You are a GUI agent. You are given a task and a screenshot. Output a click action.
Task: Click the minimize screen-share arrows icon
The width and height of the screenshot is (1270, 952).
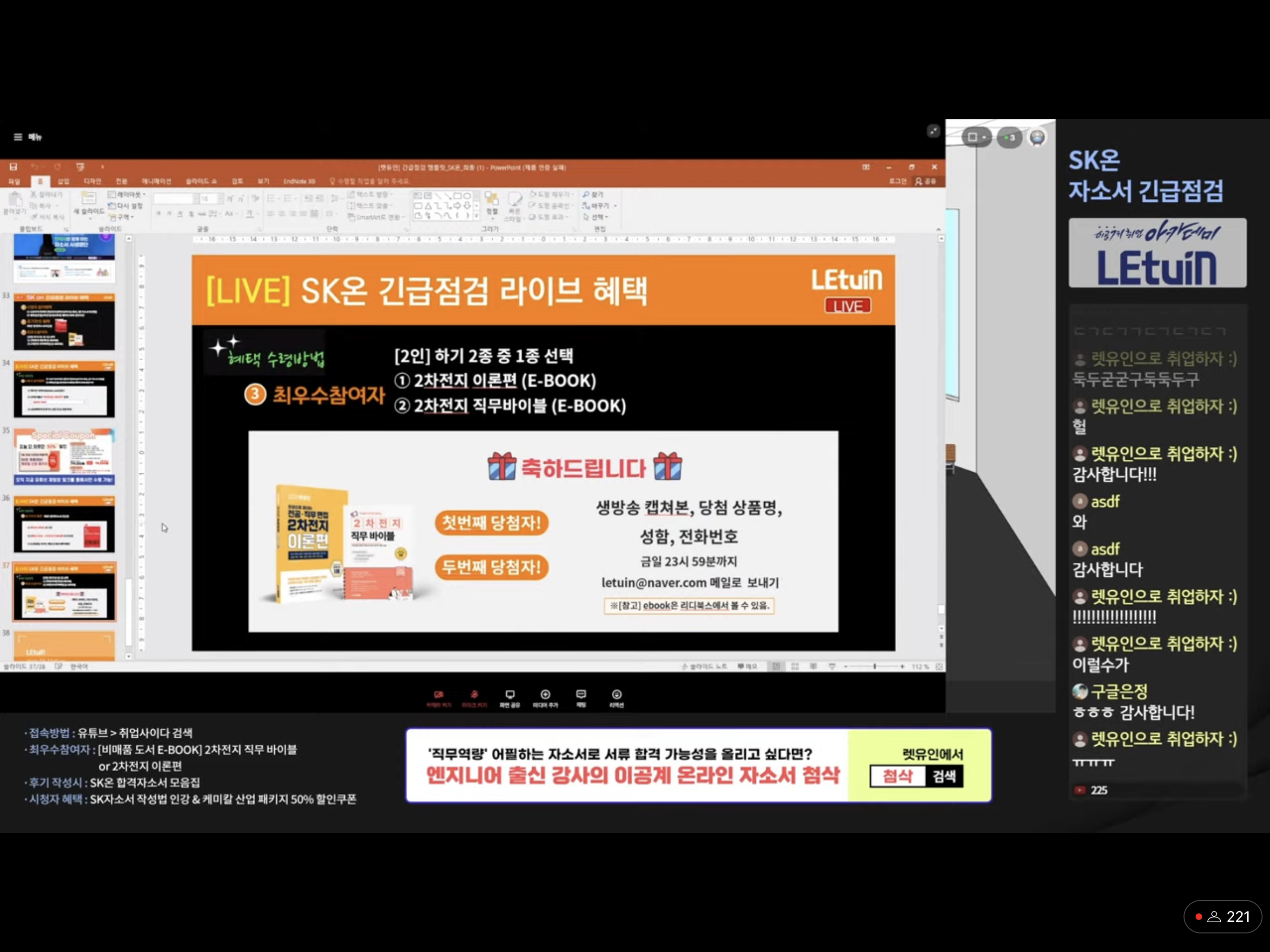(x=933, y=132)
